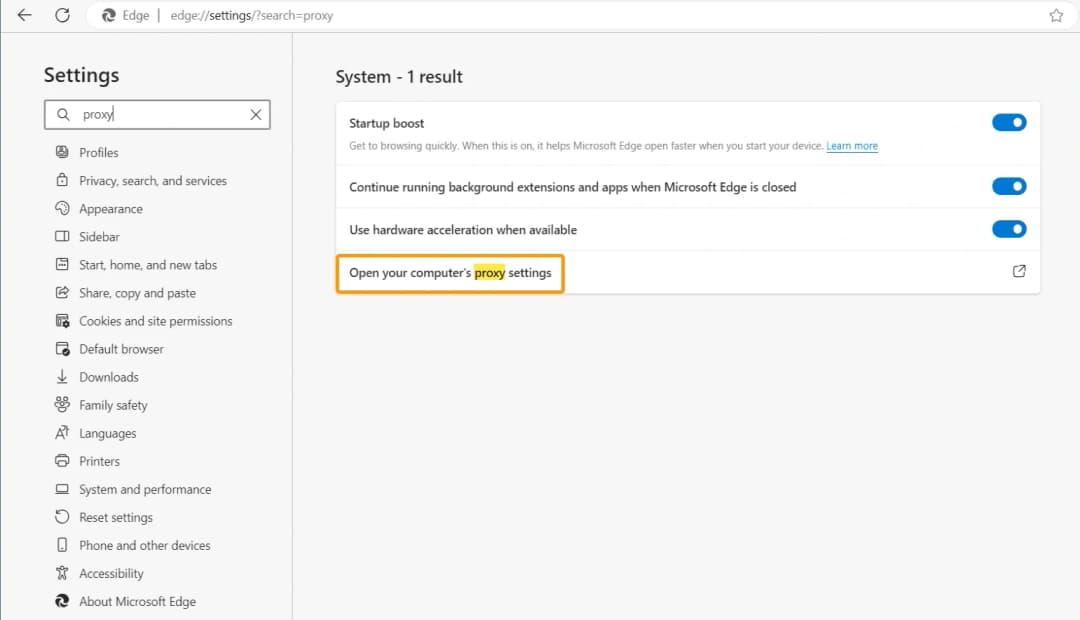This screenshot has width=1080, height=620.
Task: Open proxy settings via the external link icon
Action: click(x=1019, y=270)
